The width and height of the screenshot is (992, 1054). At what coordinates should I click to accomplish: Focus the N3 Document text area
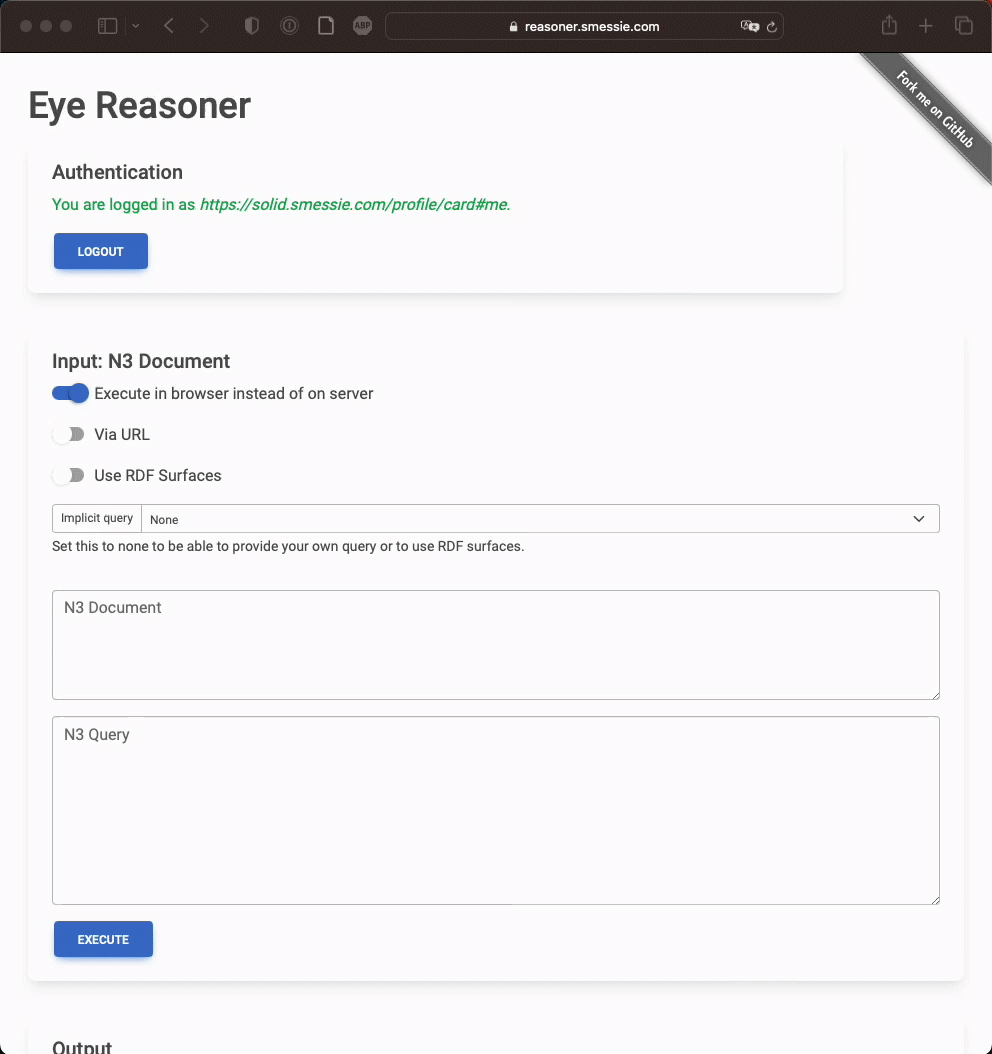pos(495,645)
